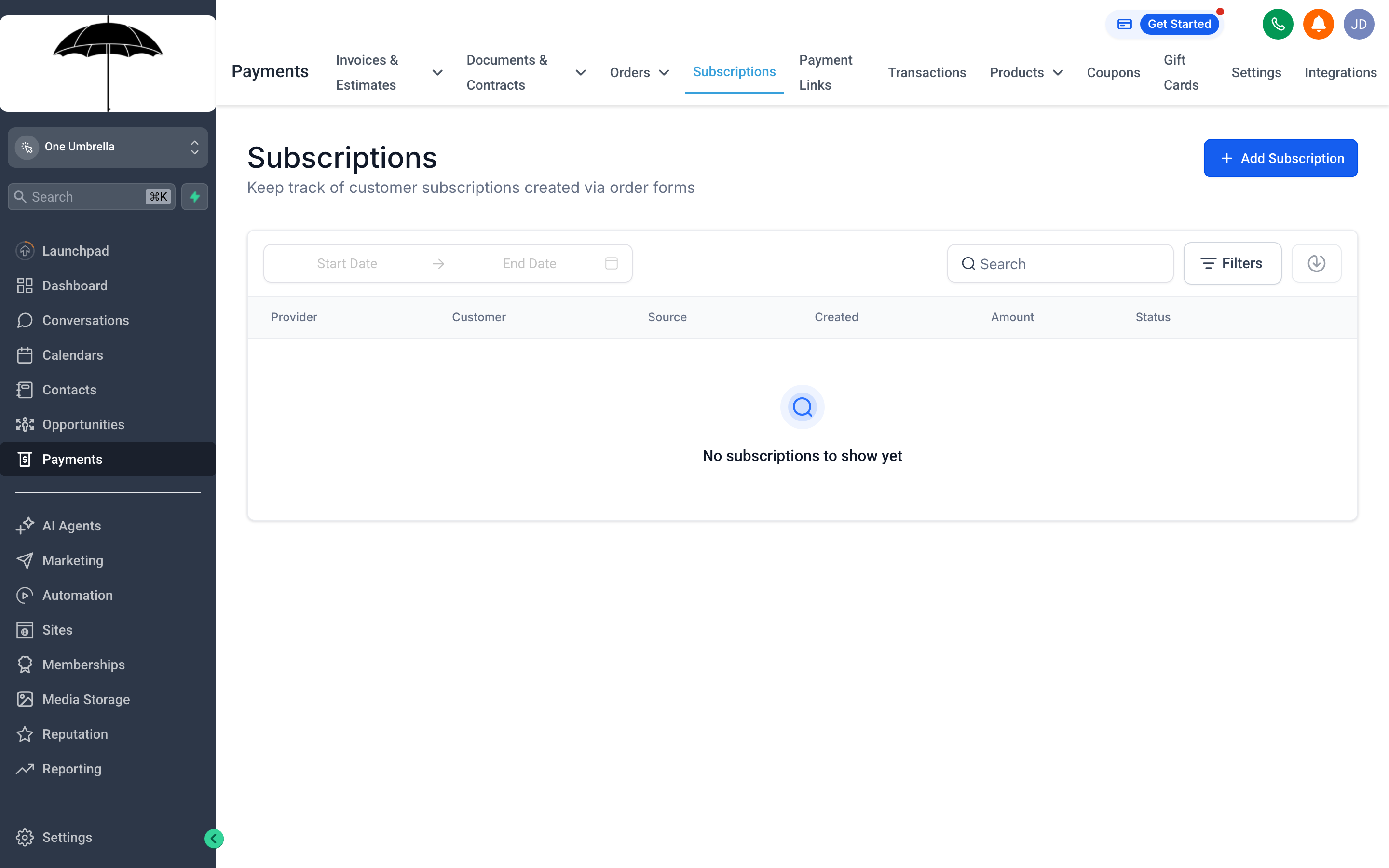The height and width of the screenshot is (868, 1389).
Task: Click the Created column header
Action: pos(836,317)
